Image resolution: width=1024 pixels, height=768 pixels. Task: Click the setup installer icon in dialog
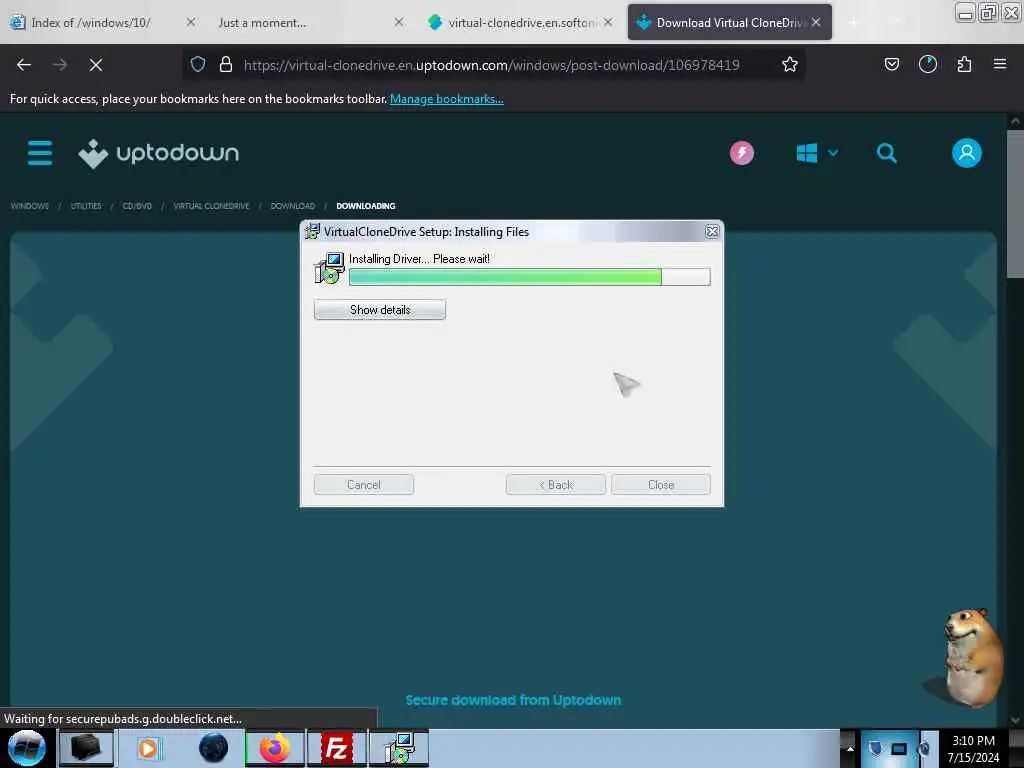[329, 268]
